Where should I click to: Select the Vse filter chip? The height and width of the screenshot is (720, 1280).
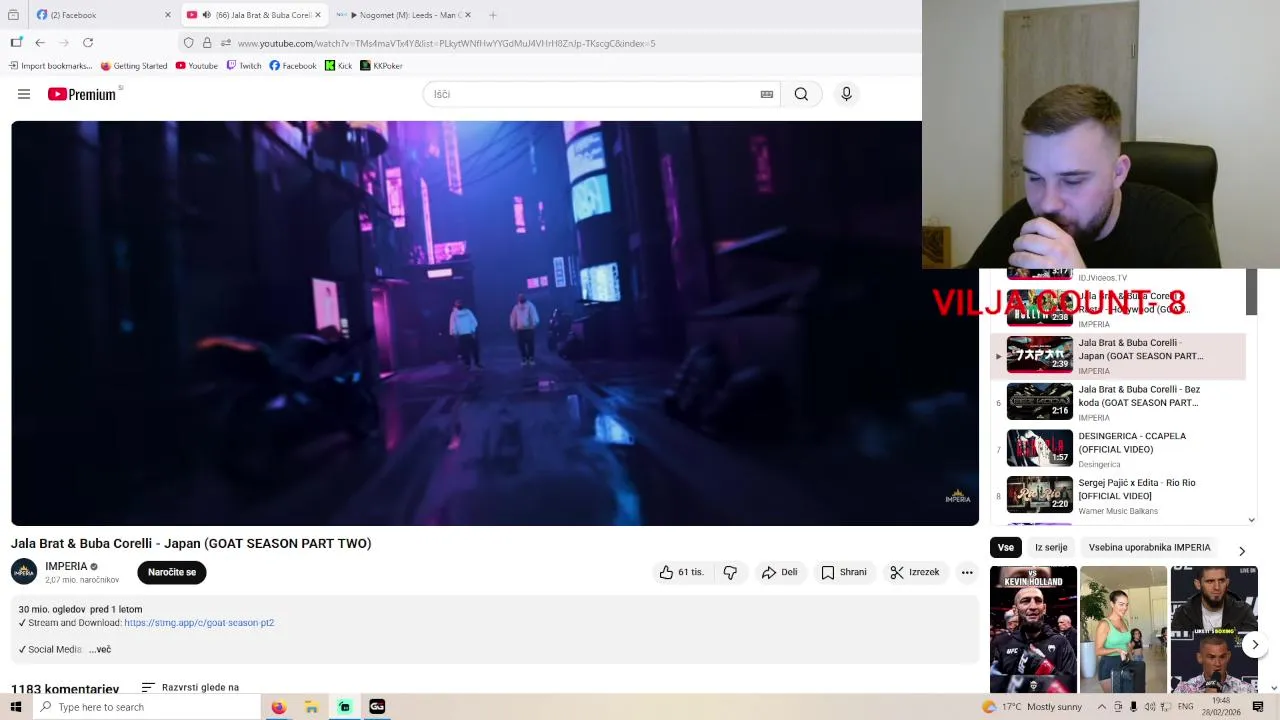(x=1005, y=548)
